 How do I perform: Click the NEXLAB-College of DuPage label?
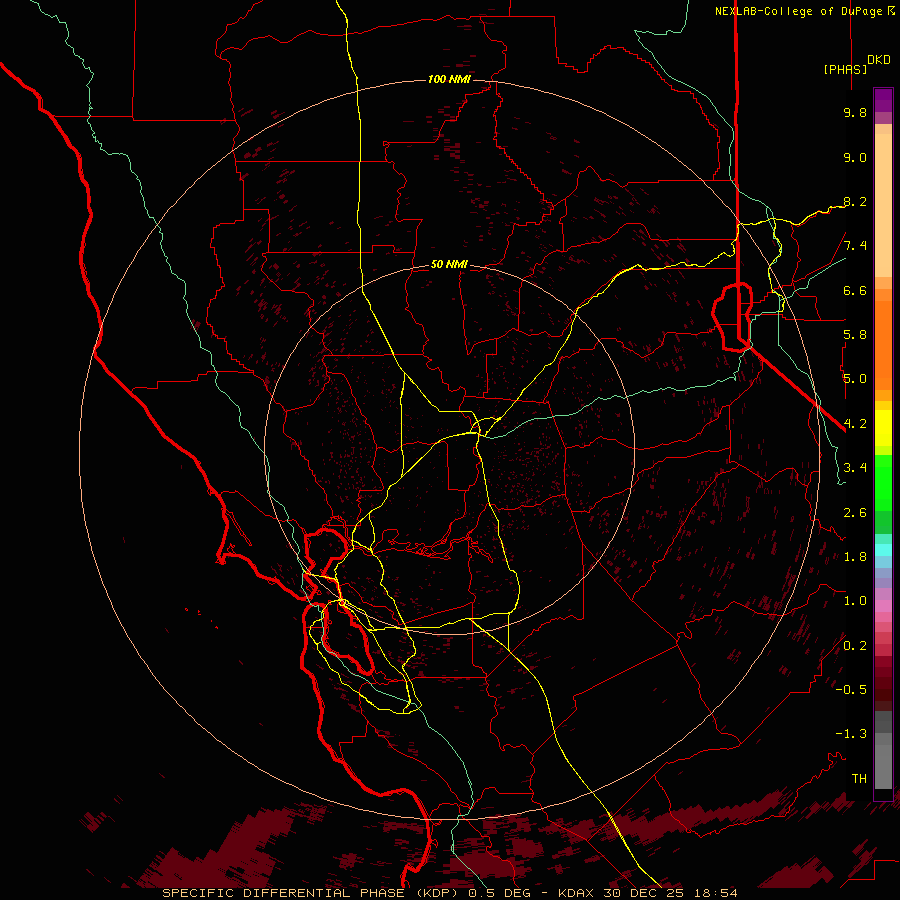pos(804,11)
